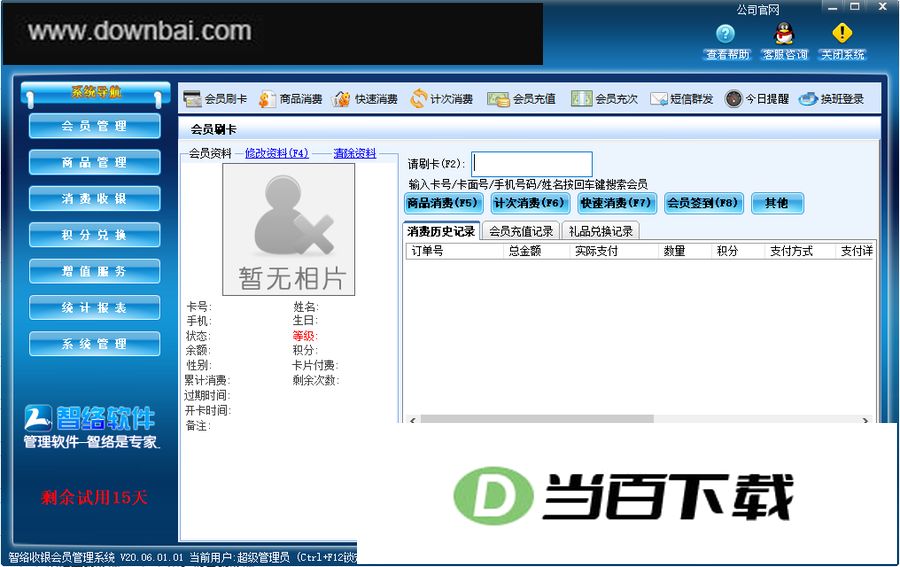Open 公司官网 link at top

point(758,10)
